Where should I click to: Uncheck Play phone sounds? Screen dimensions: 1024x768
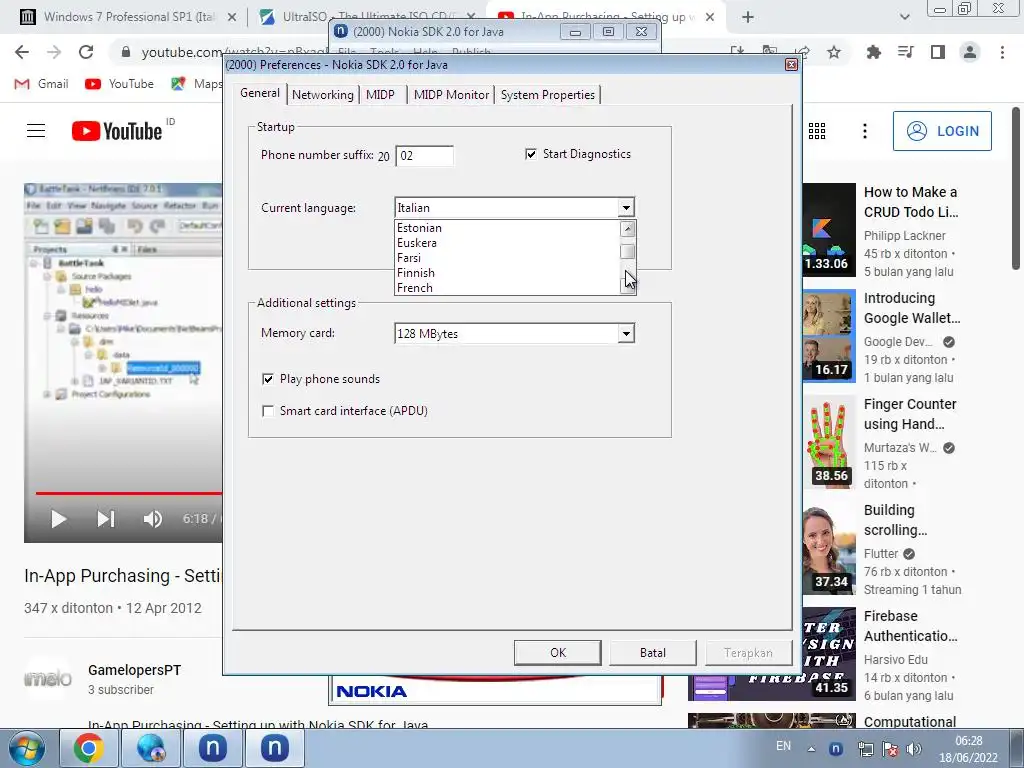268,379
